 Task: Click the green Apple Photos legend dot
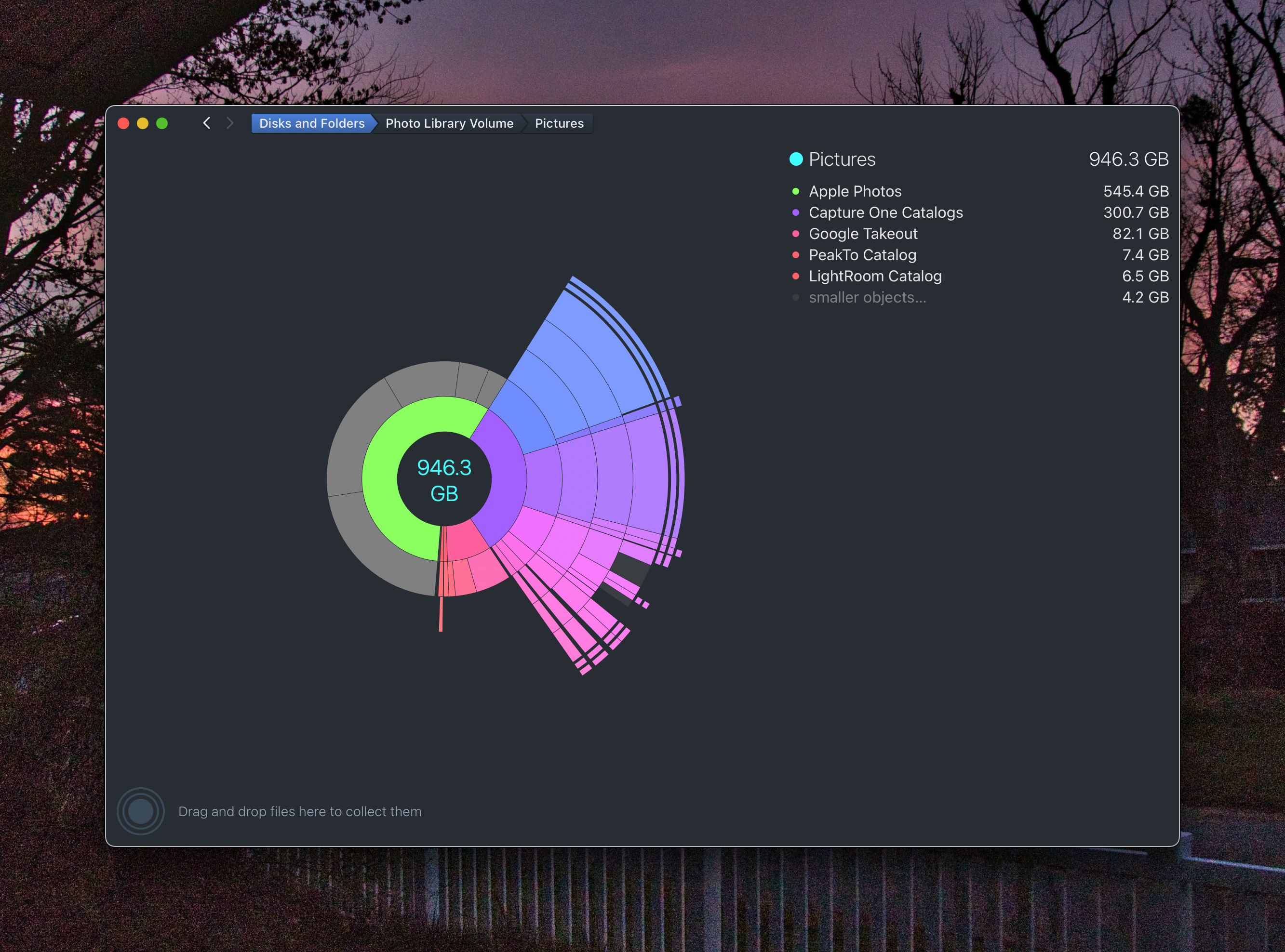tap(796, 191)
